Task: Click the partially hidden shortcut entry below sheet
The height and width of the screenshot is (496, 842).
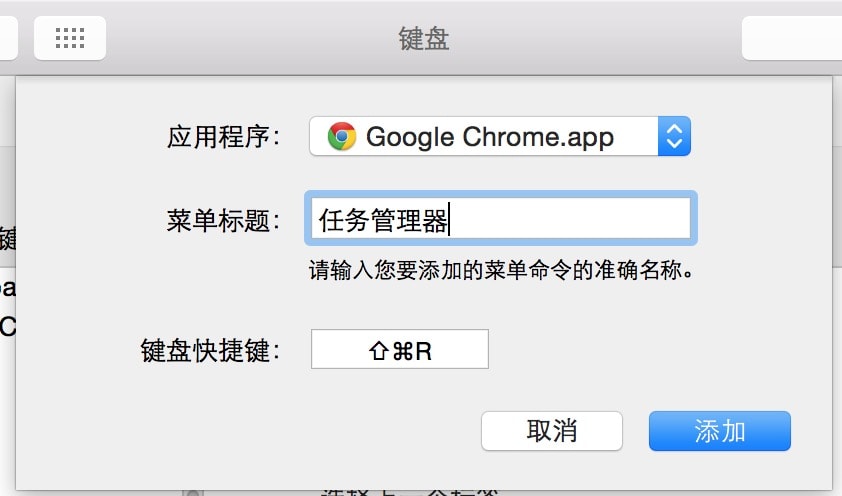Action: [x=411, y=492]
